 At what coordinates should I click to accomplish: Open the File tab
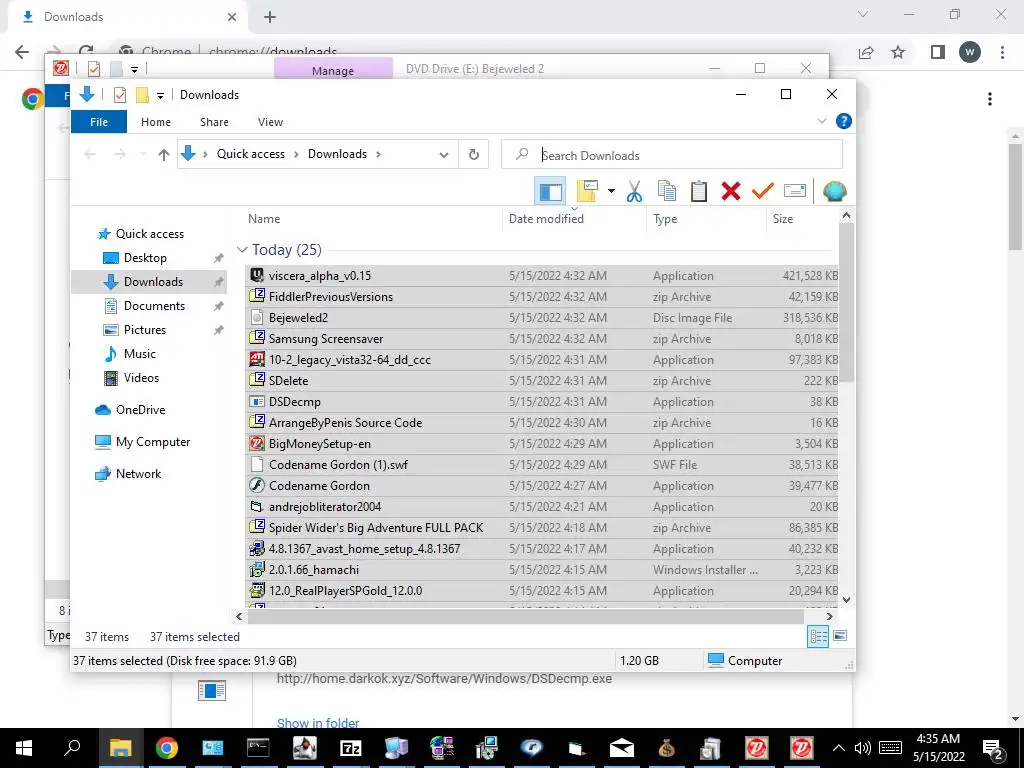click(x=99, y=122)
